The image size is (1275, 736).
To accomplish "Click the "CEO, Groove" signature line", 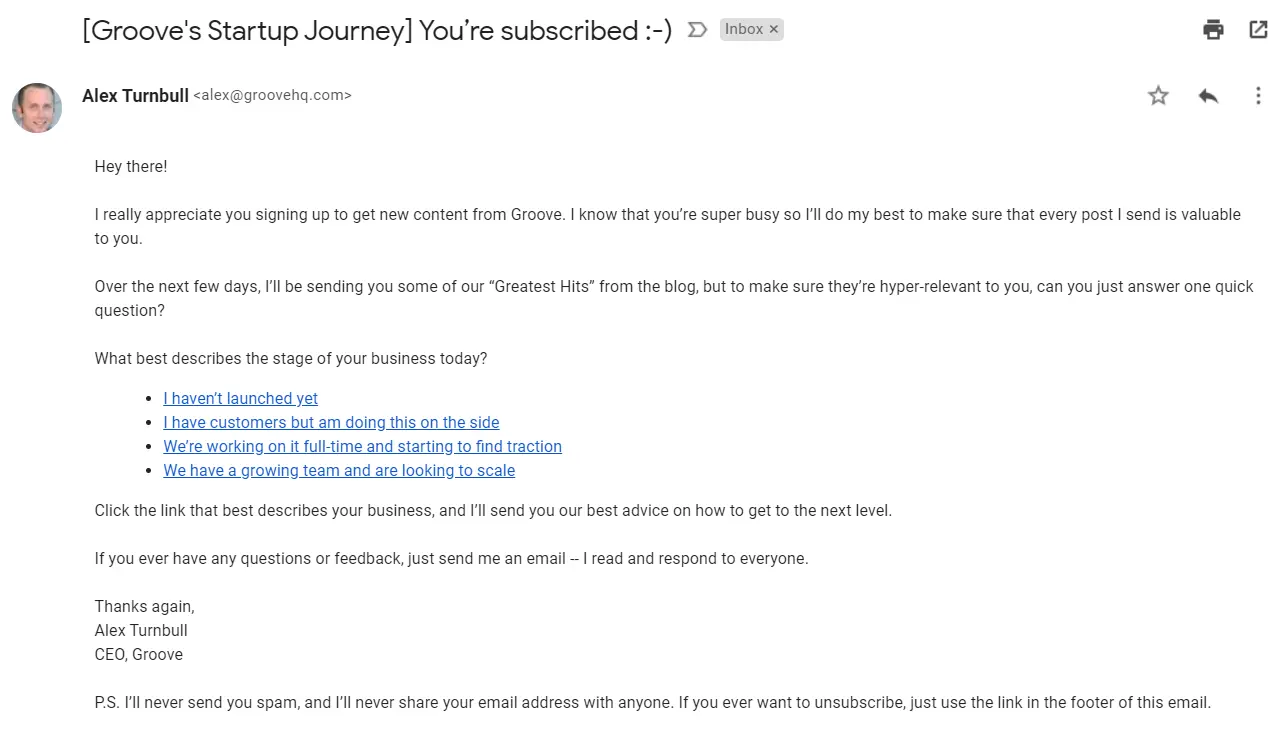I will click(139, 654).
